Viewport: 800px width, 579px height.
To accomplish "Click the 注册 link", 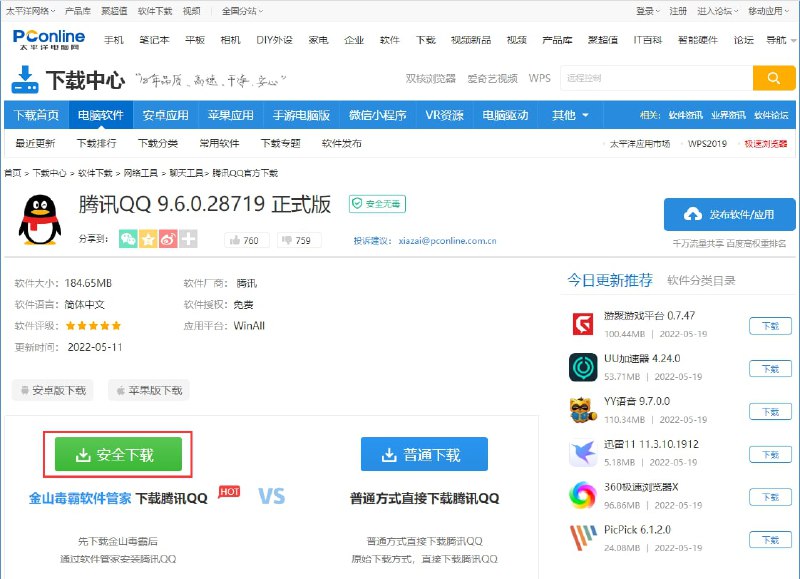I will (x=678, y=11).
